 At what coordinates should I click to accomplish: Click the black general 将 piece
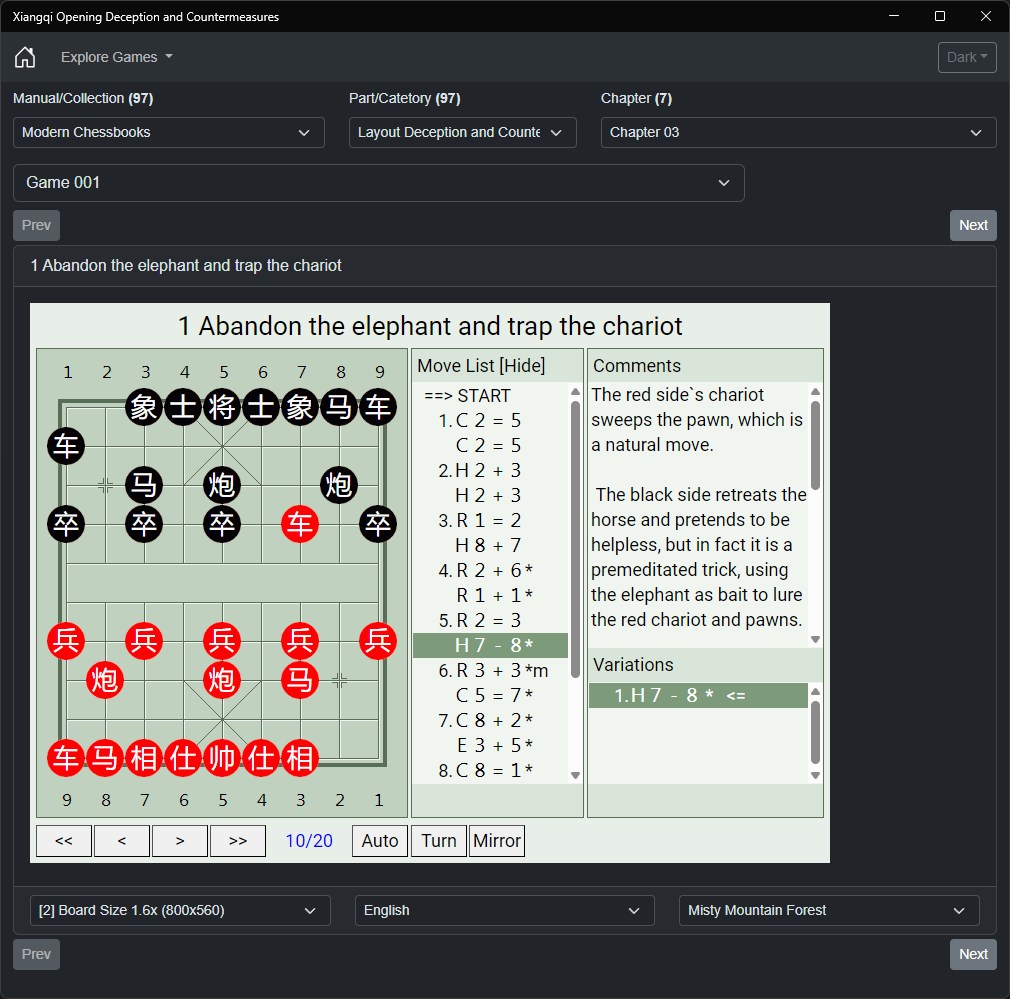[222, 407]
